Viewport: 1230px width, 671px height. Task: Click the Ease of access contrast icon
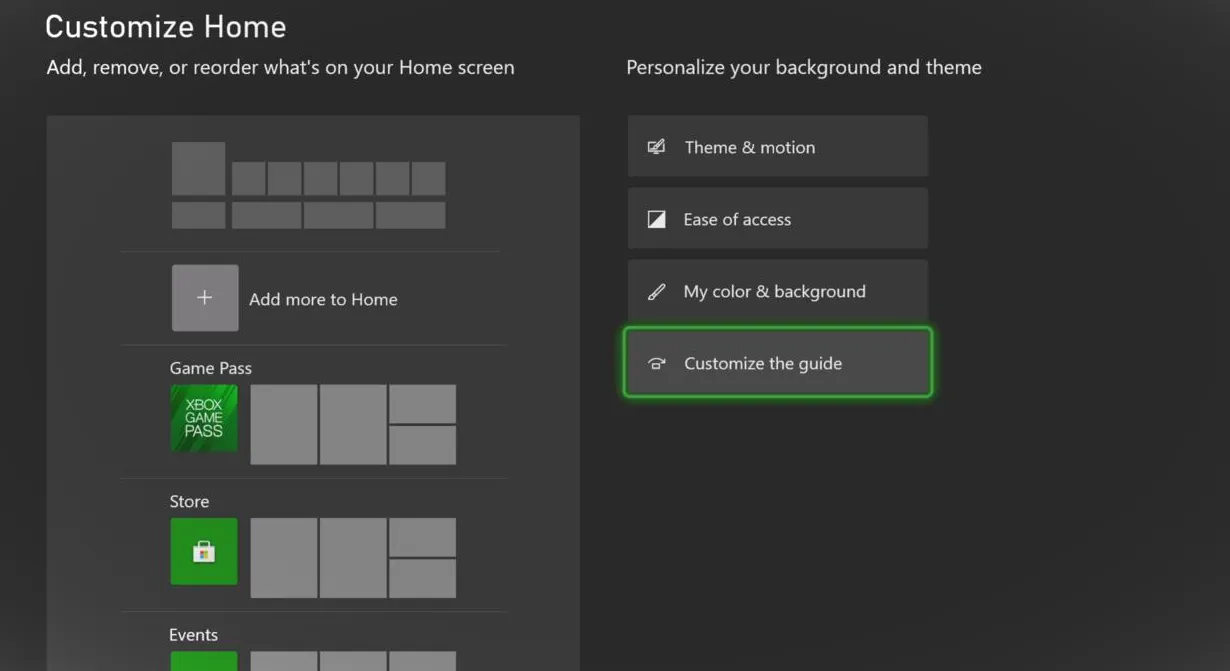click(656, 219)
